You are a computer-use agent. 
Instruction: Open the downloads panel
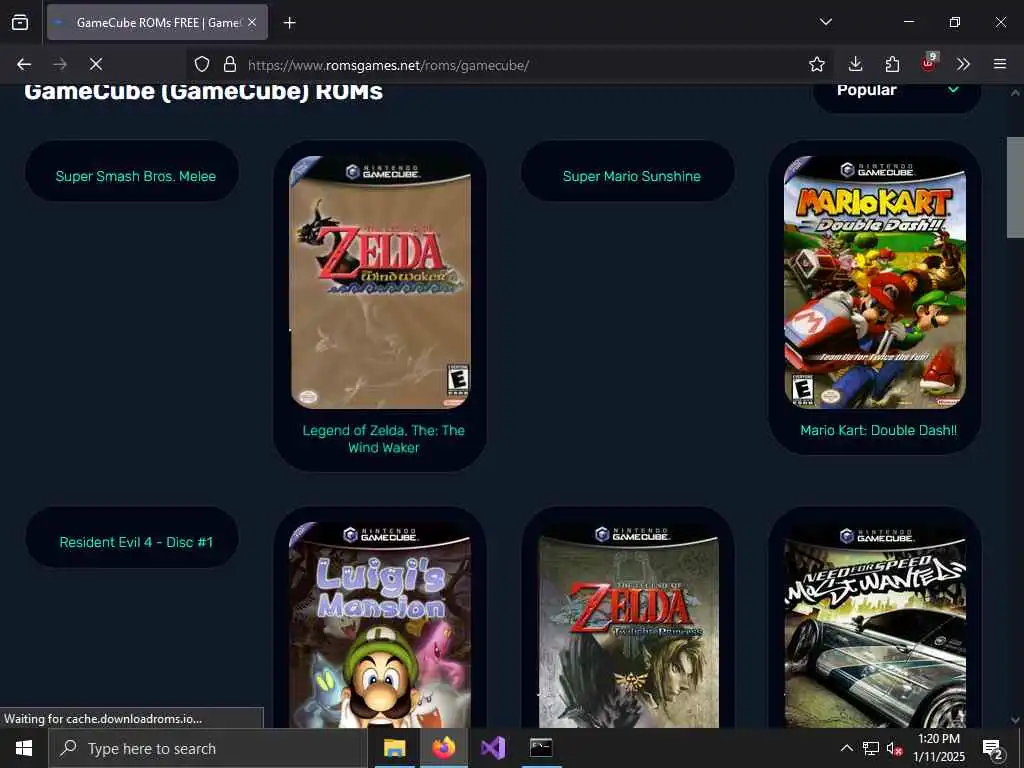856,64
